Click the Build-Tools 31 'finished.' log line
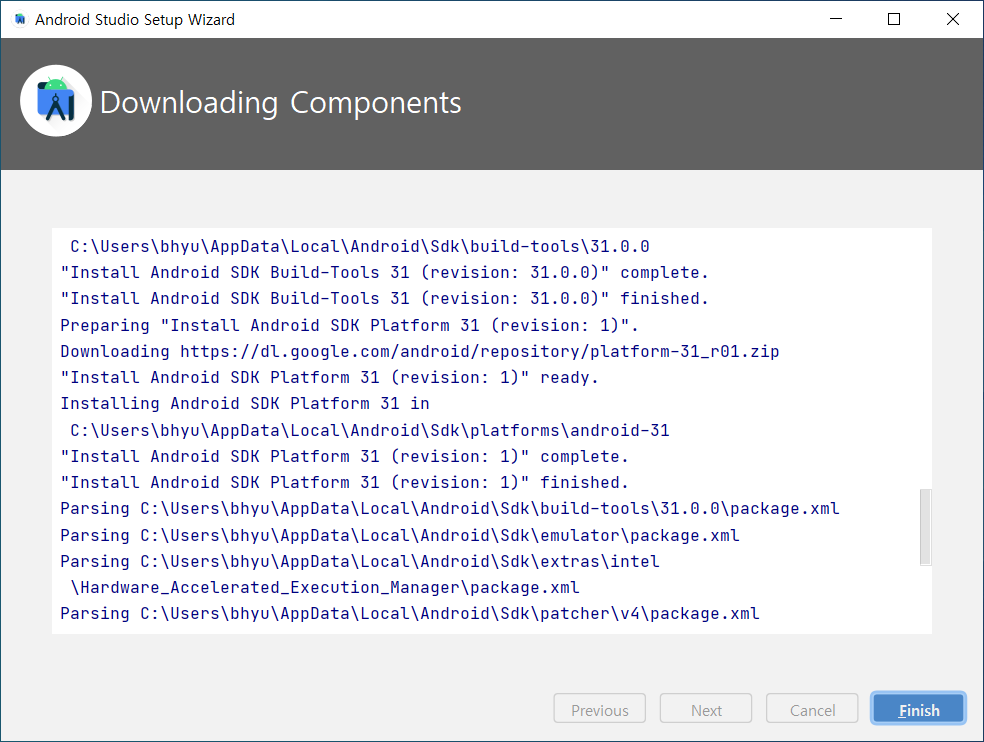The width and height of the screenshot is (984, 742). (384, 299)
